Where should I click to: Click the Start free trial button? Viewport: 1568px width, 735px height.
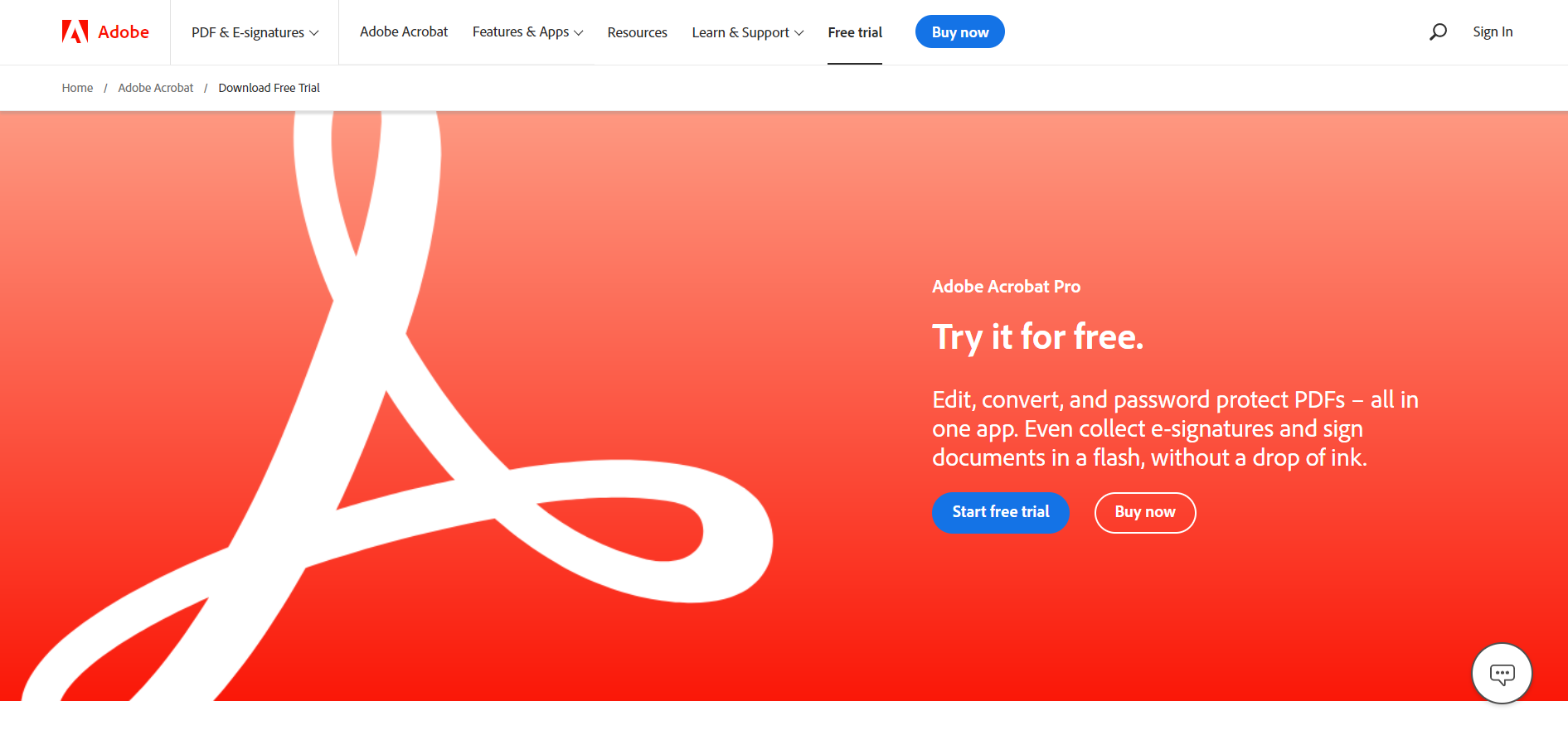coord(1001,512)
